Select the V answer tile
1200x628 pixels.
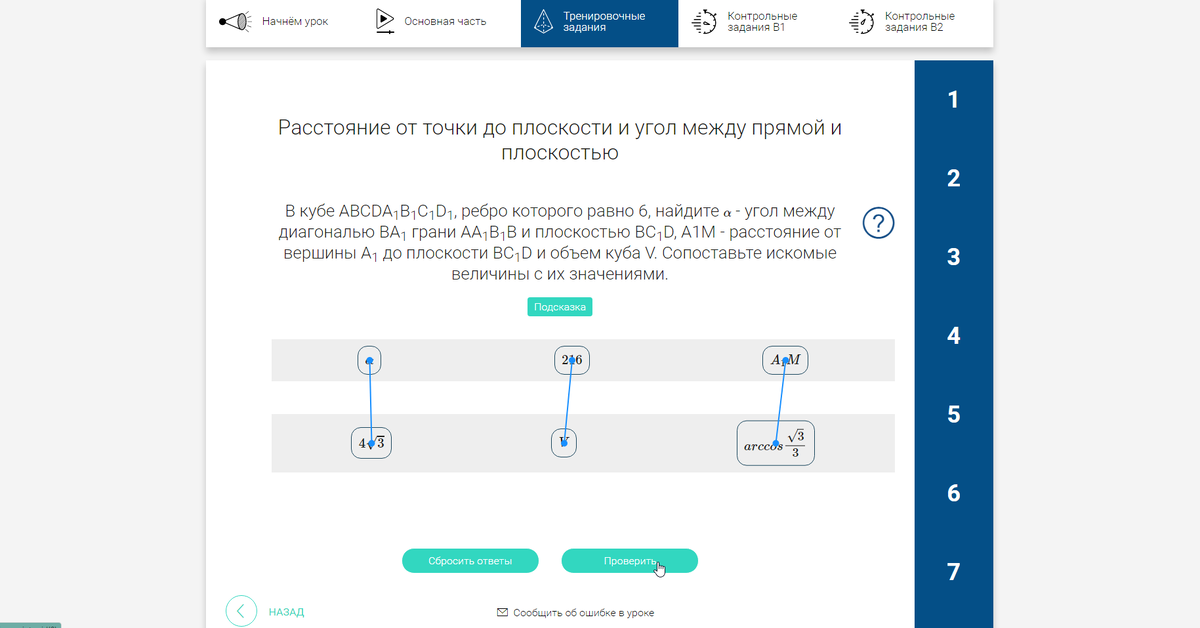pos(564,442)
